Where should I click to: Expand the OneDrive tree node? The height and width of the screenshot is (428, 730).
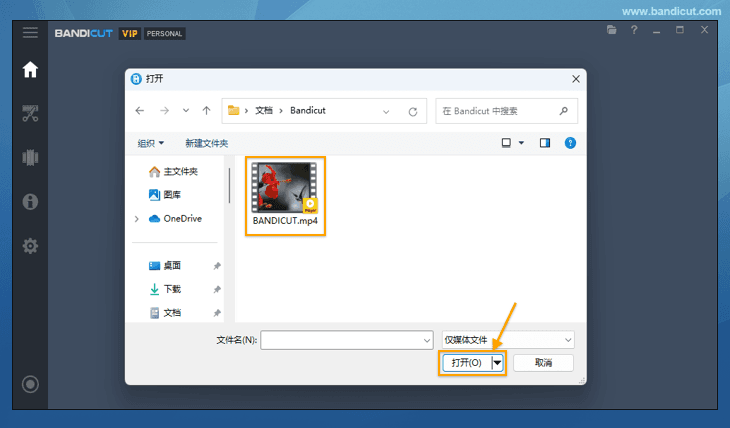[x=137, y=219]
